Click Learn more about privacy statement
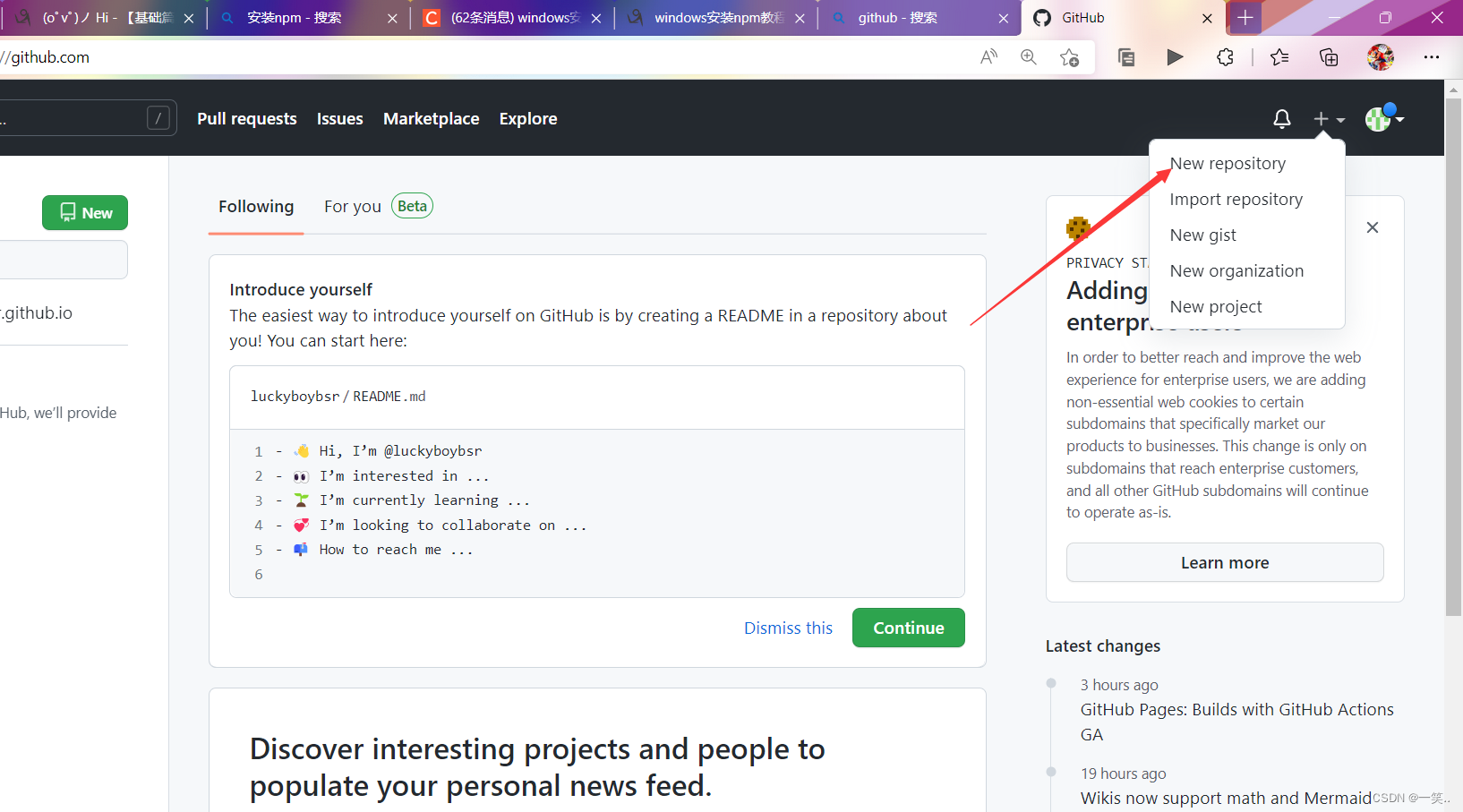The height and width of the screenshot is (812, 1463). pyautogui.click(x=1225, y=562)
